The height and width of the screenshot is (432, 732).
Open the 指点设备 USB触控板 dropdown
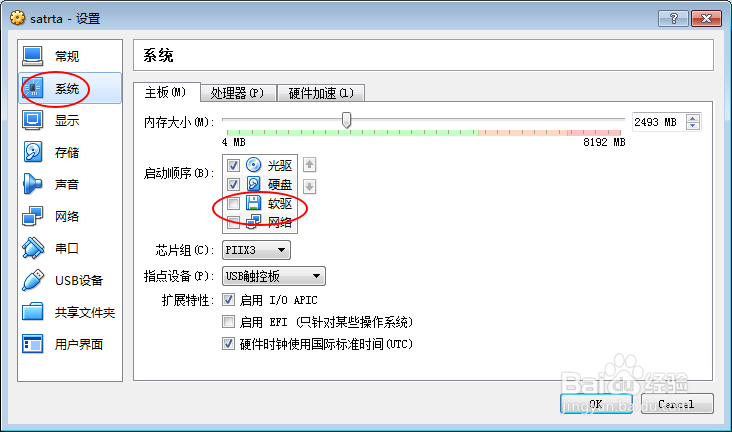274,276
